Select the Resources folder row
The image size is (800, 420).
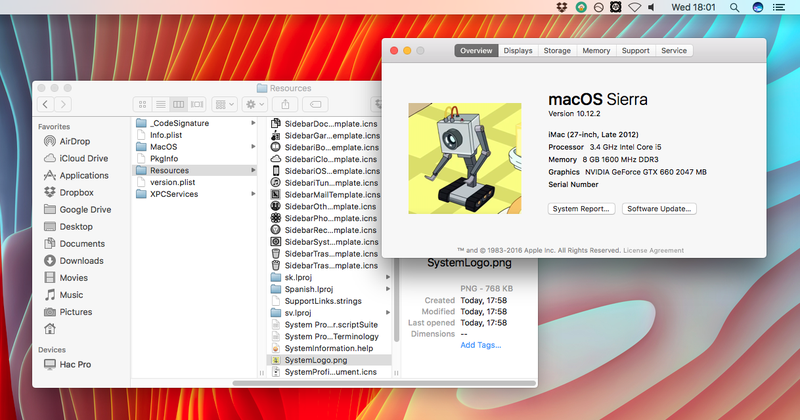click(195, 170)
